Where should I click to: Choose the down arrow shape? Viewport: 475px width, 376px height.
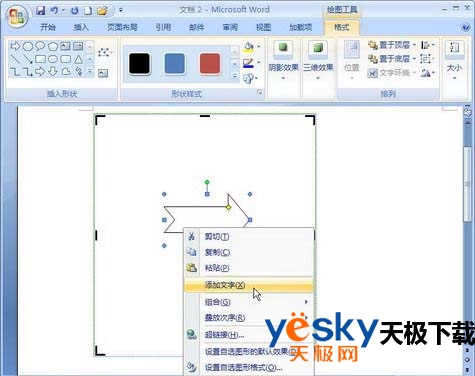[53, 72]
